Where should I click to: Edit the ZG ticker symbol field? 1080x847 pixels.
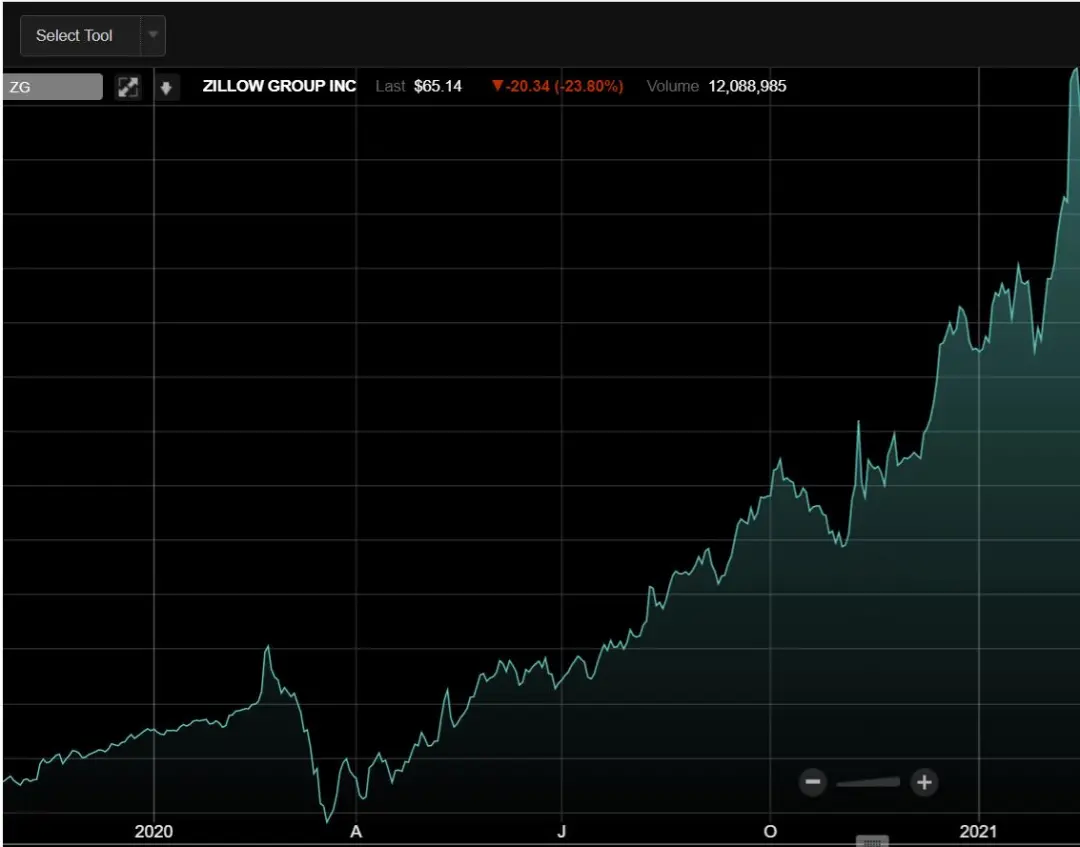(x=52, y=87)
